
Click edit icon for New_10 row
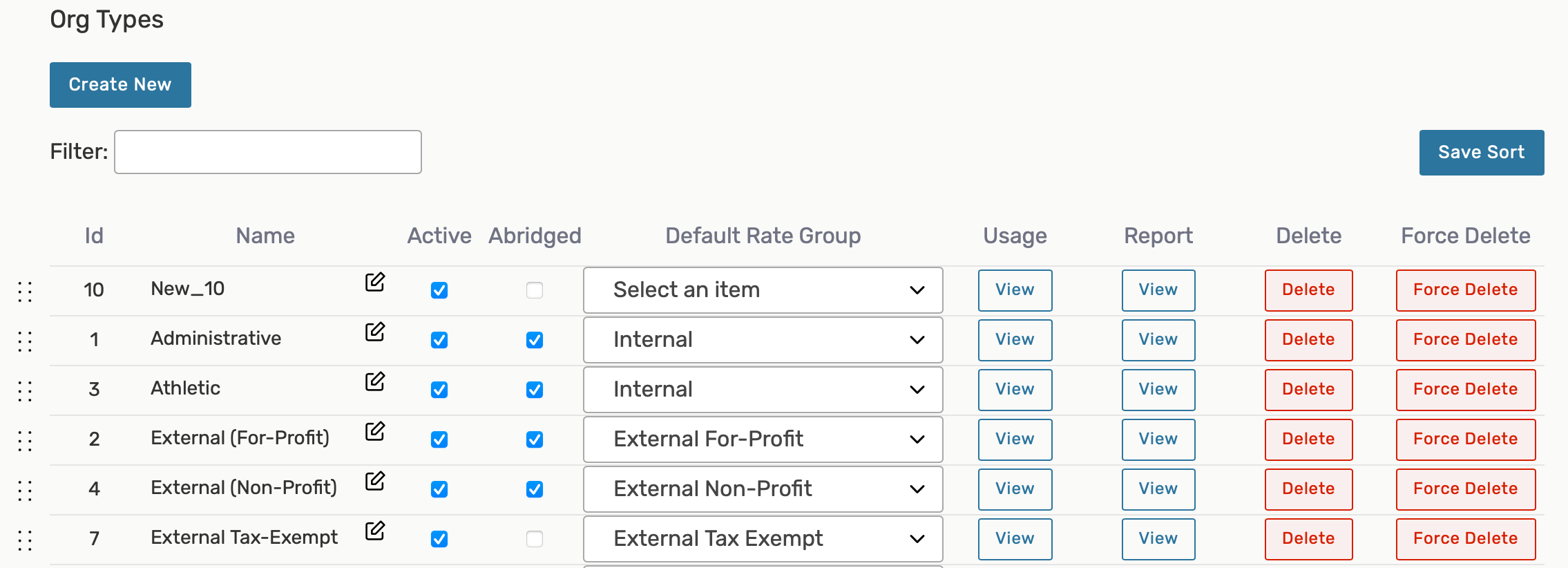pyautogui.click(x=374, y=282)
